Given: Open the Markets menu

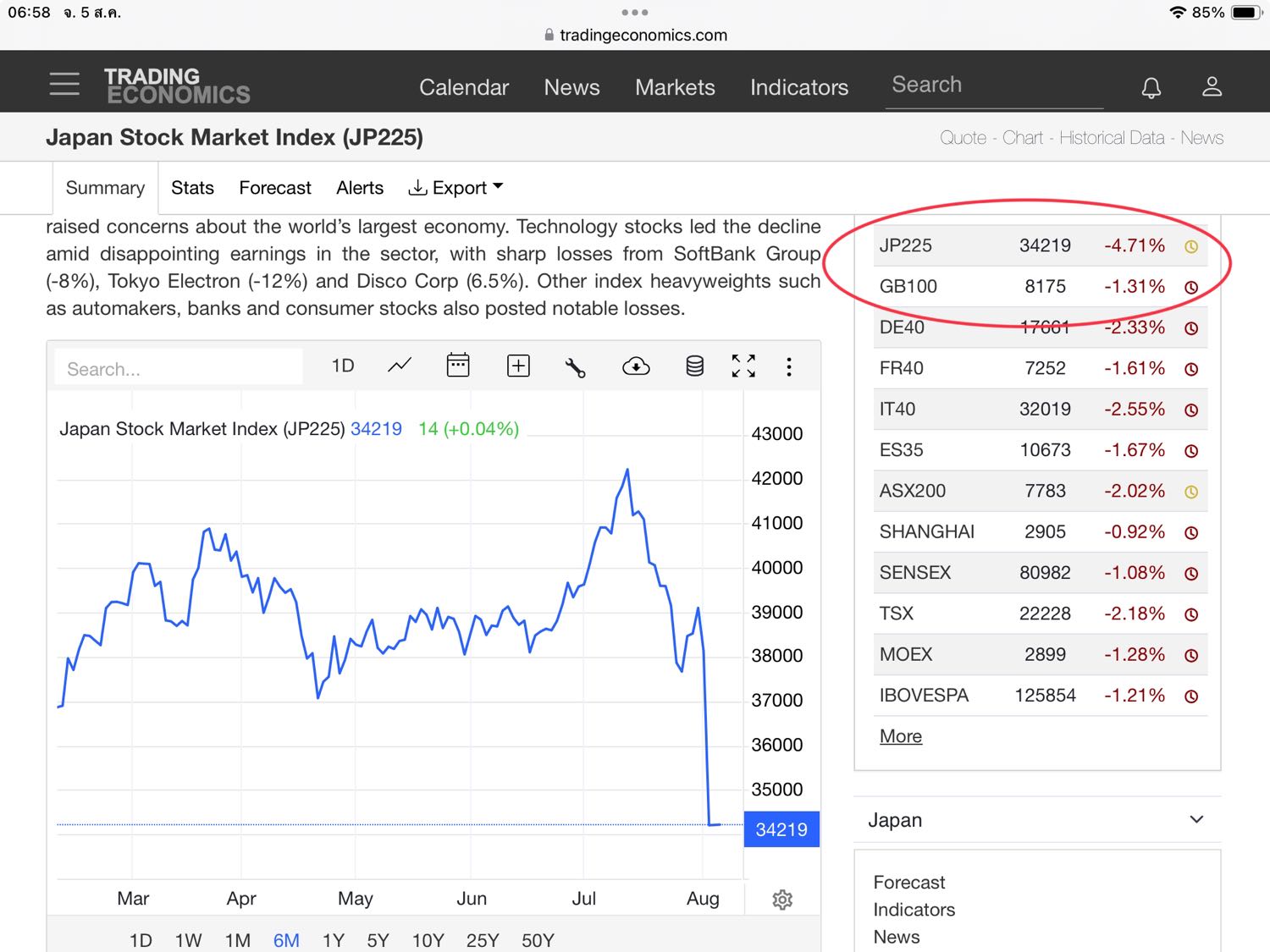Looking at the screenshot, I should tap(675, 87).
